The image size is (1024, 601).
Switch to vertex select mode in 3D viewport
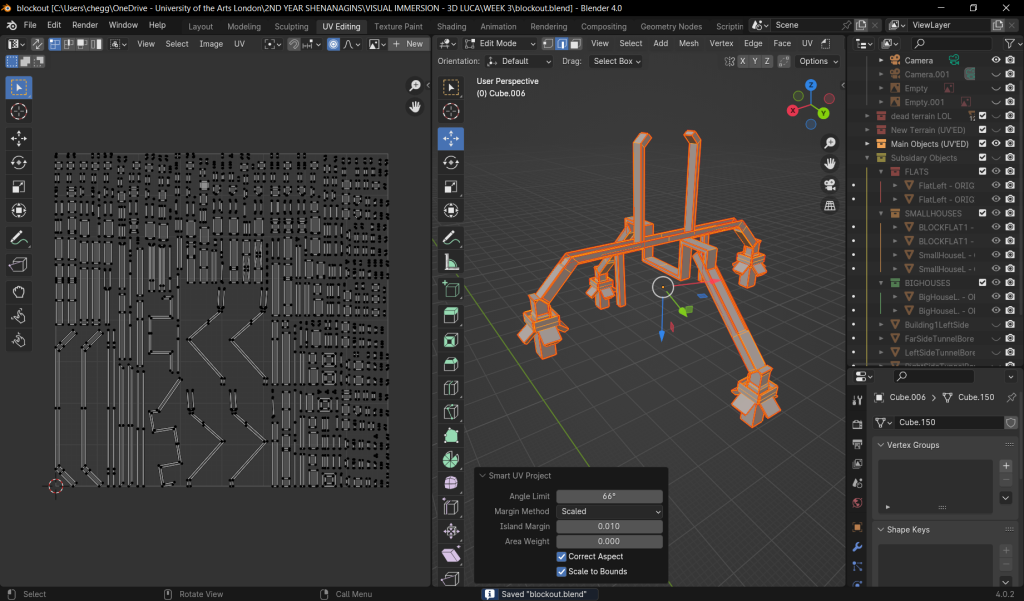[547, 44]
